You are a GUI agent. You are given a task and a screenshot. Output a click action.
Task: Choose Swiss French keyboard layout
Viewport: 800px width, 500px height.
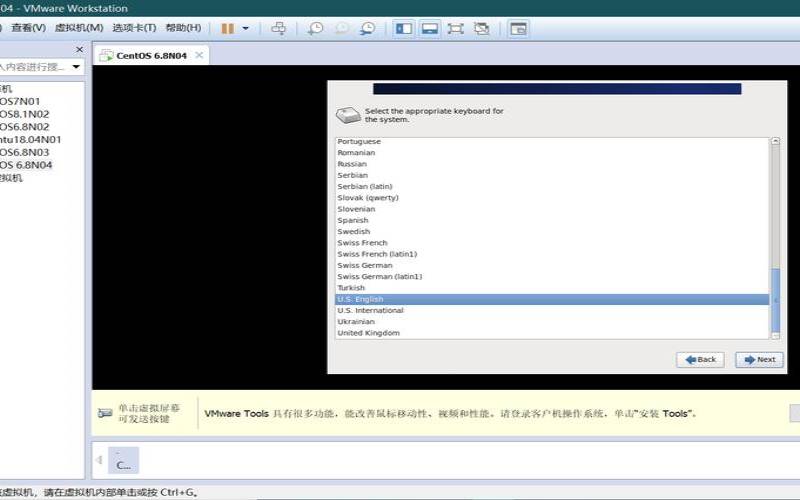point(552,242)
